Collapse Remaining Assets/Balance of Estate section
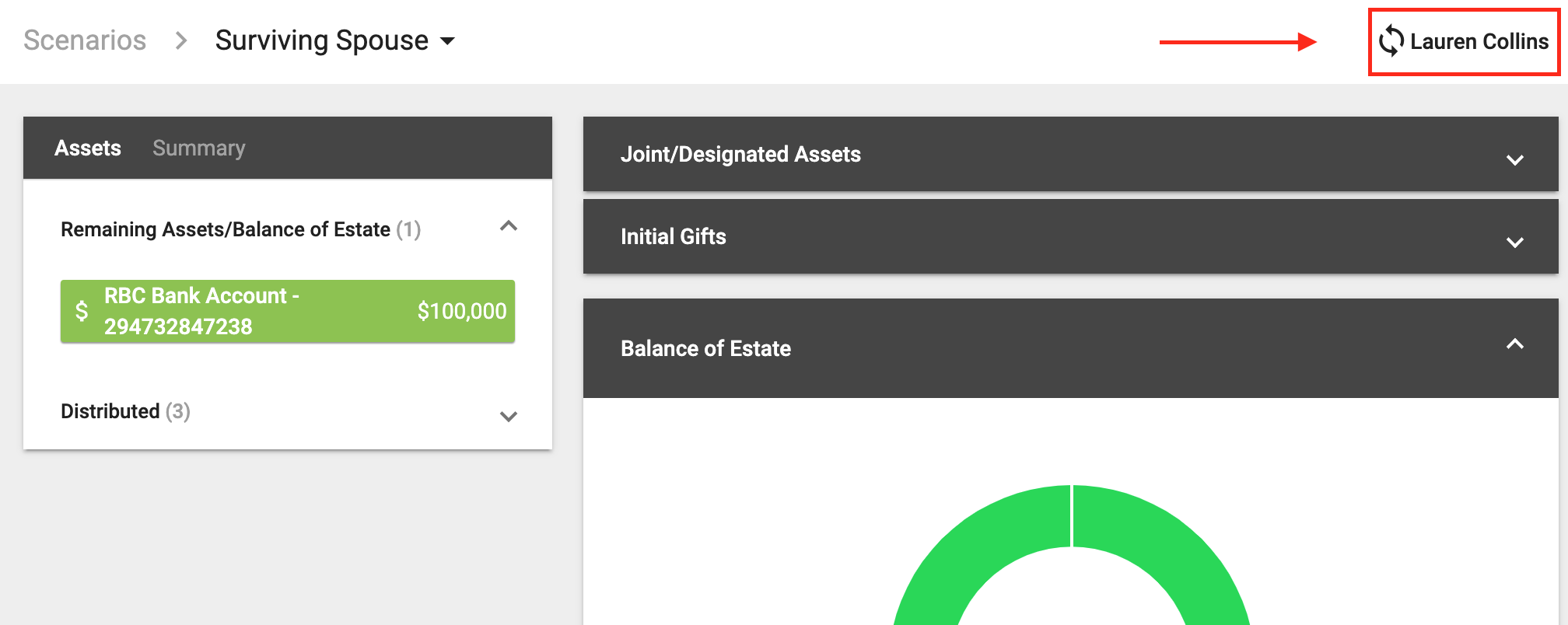Viewport: 1568px width, 625px height. point(509,226)
